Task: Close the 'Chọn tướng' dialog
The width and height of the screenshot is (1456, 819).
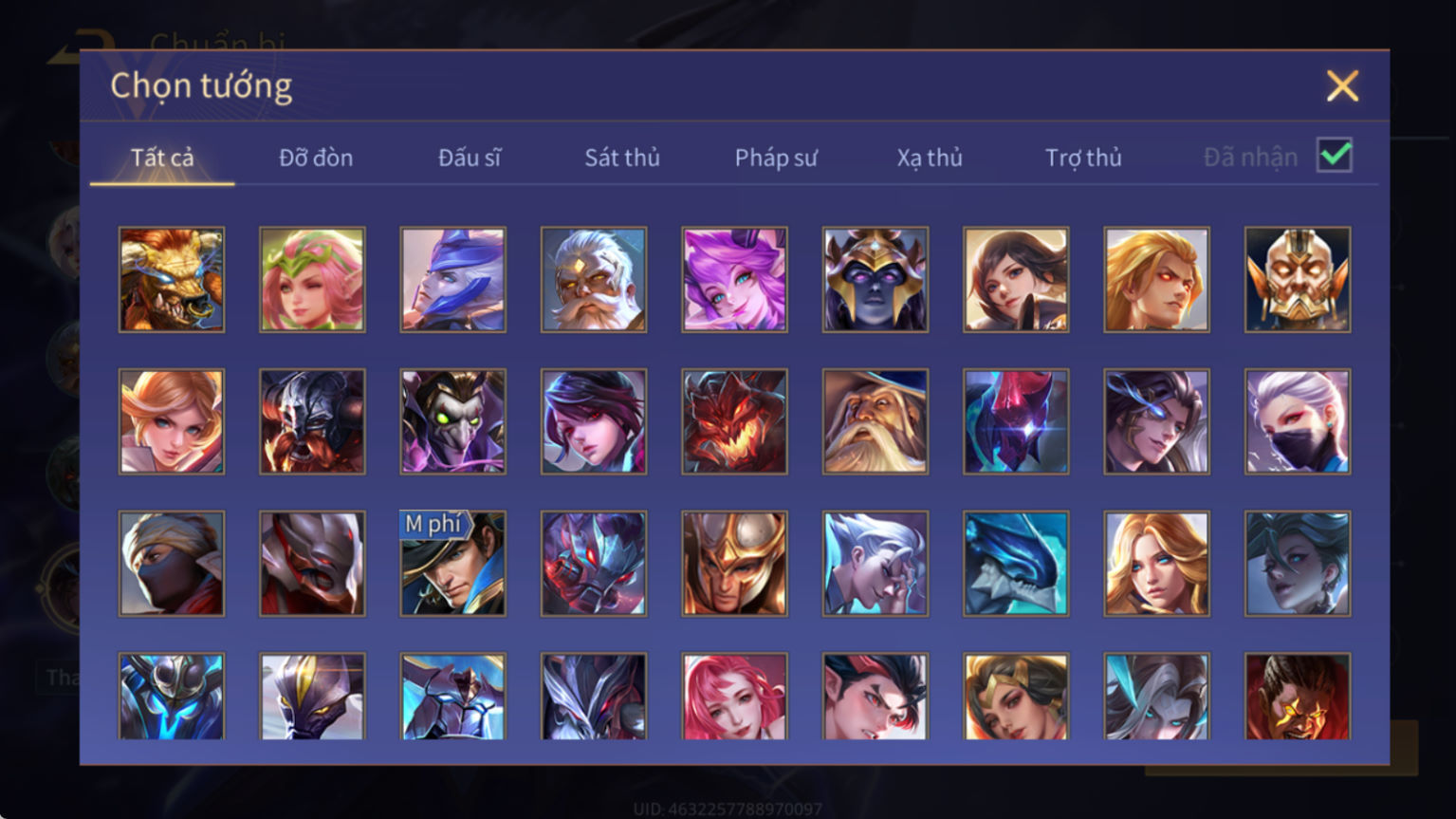Action: (x=1342, y=86)
